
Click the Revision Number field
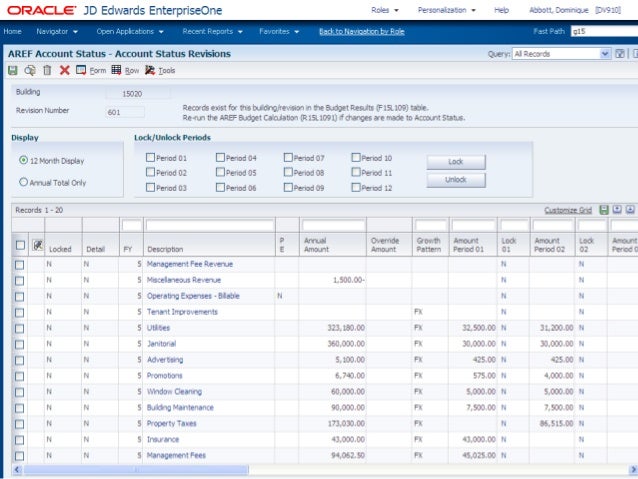pos(125,112)
